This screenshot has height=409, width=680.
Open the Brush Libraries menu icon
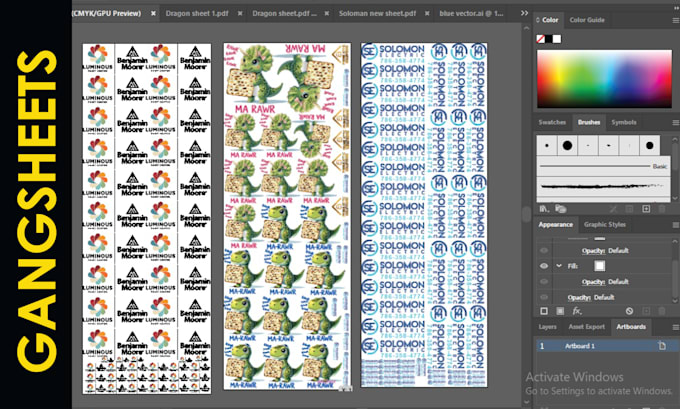(x=543, y=209)
